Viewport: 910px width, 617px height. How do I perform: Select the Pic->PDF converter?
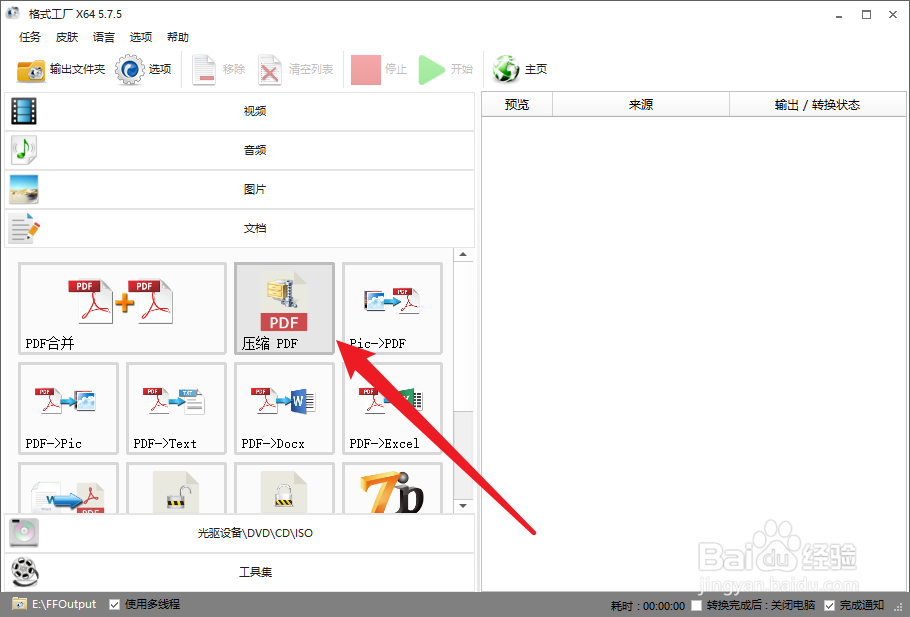pyautogui.click(x=392, y=308)
